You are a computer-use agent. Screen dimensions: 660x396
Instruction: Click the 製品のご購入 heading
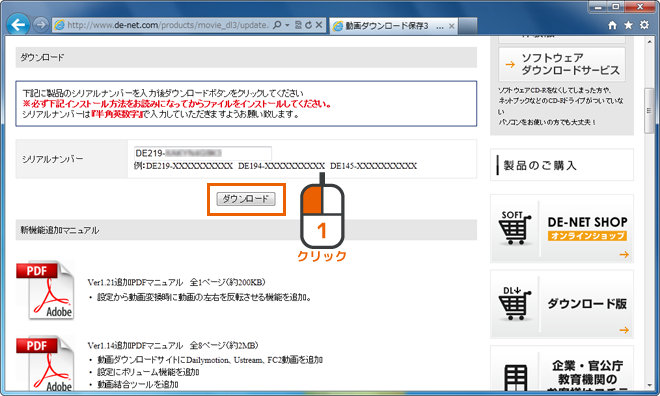tap(540, 165)
